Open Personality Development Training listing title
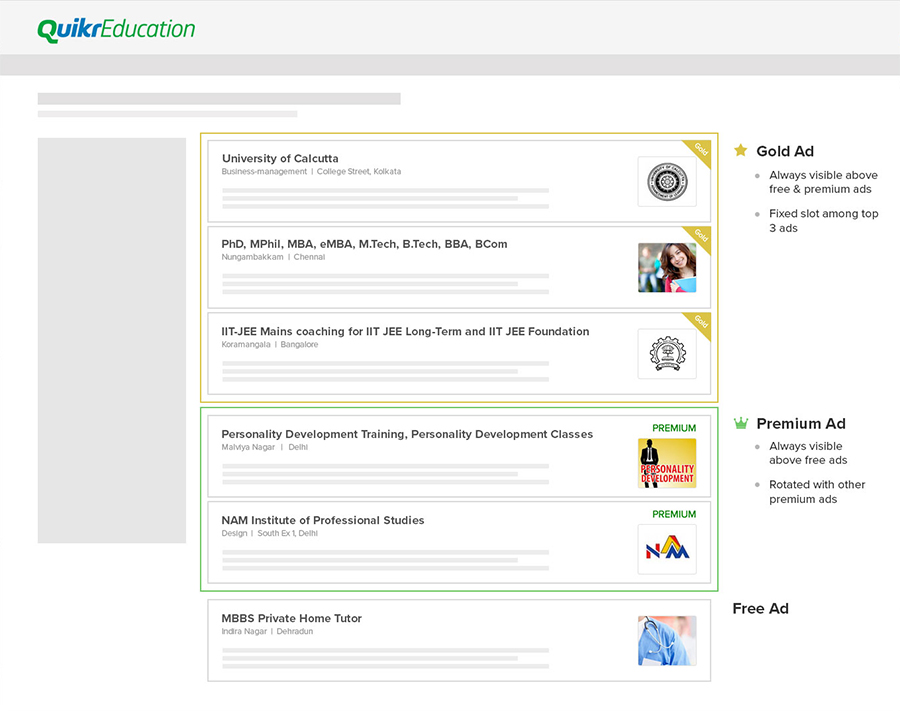The width and height of the screenshot is (900, 711). (x=407, y=434)
